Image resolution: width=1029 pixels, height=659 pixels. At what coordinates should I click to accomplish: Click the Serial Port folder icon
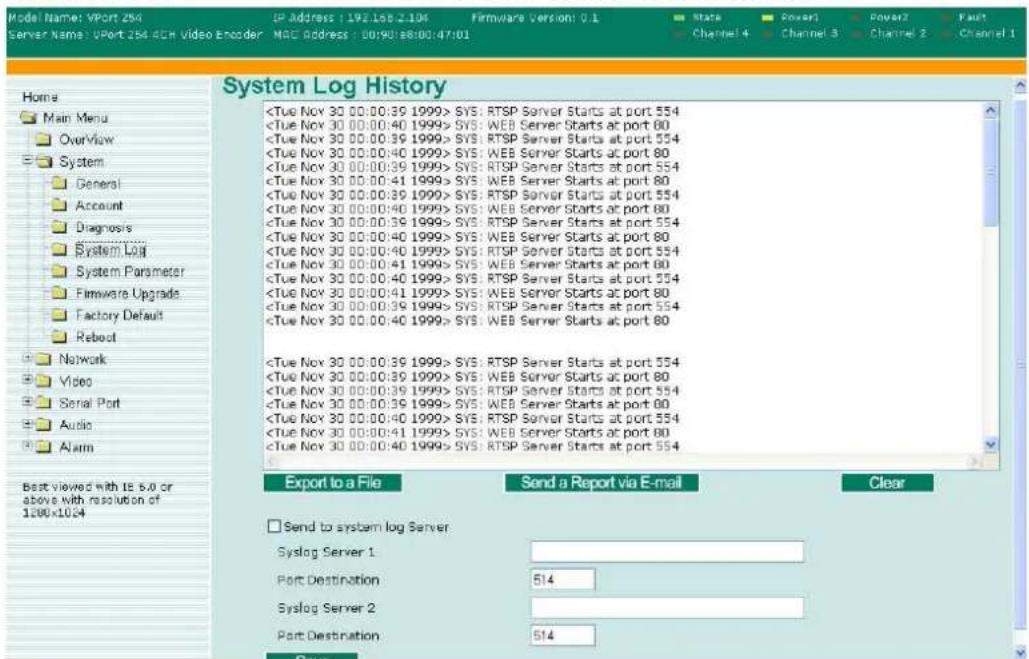coord(44,403)
